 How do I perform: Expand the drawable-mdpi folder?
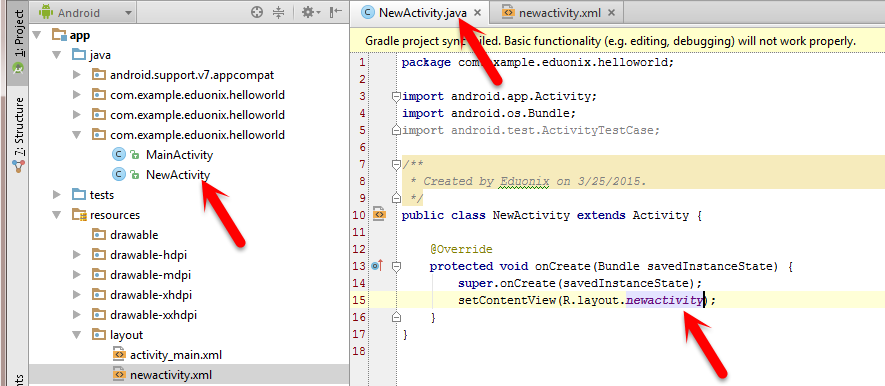(77, 275)
